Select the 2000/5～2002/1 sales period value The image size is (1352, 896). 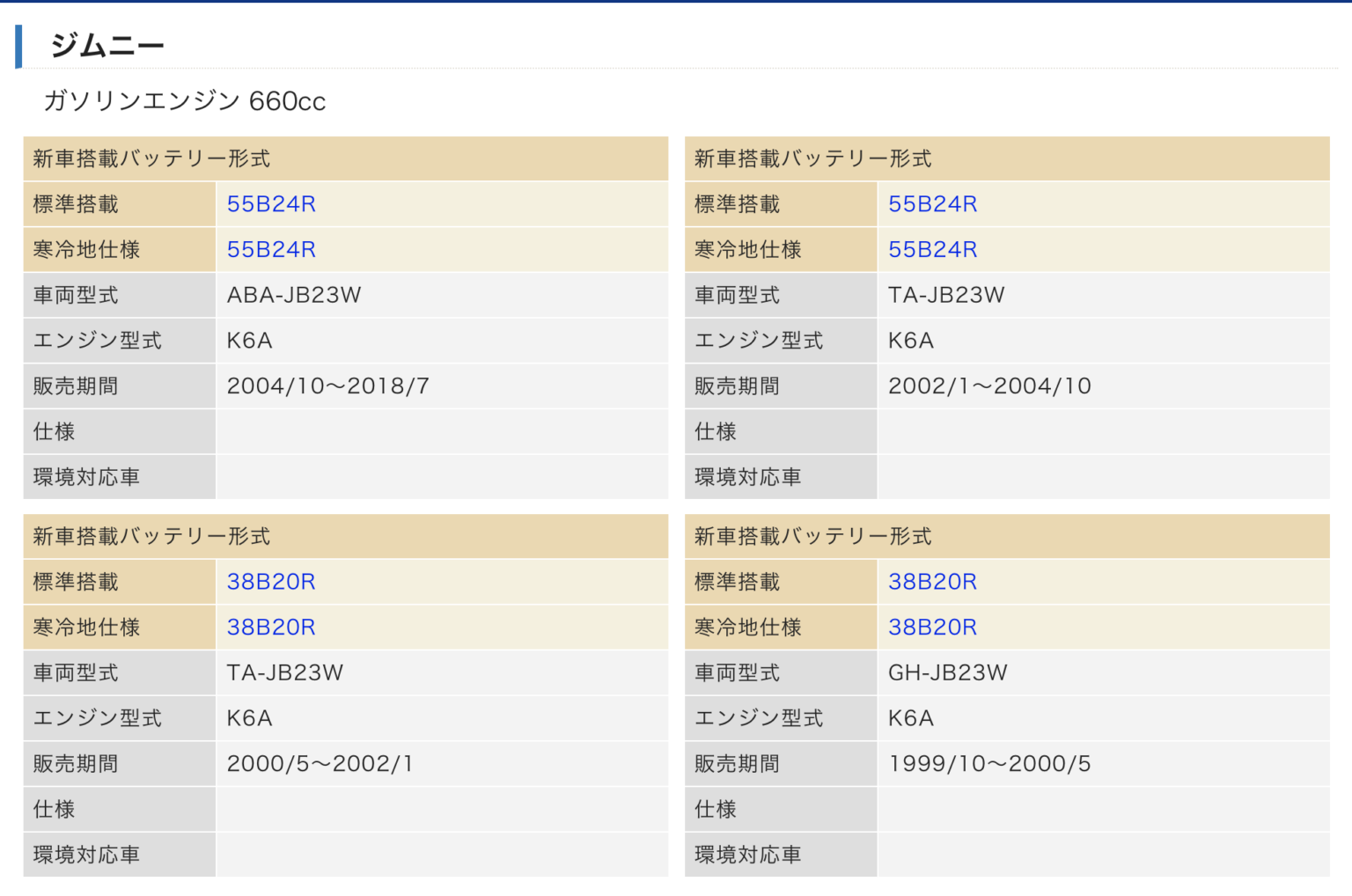320,764
